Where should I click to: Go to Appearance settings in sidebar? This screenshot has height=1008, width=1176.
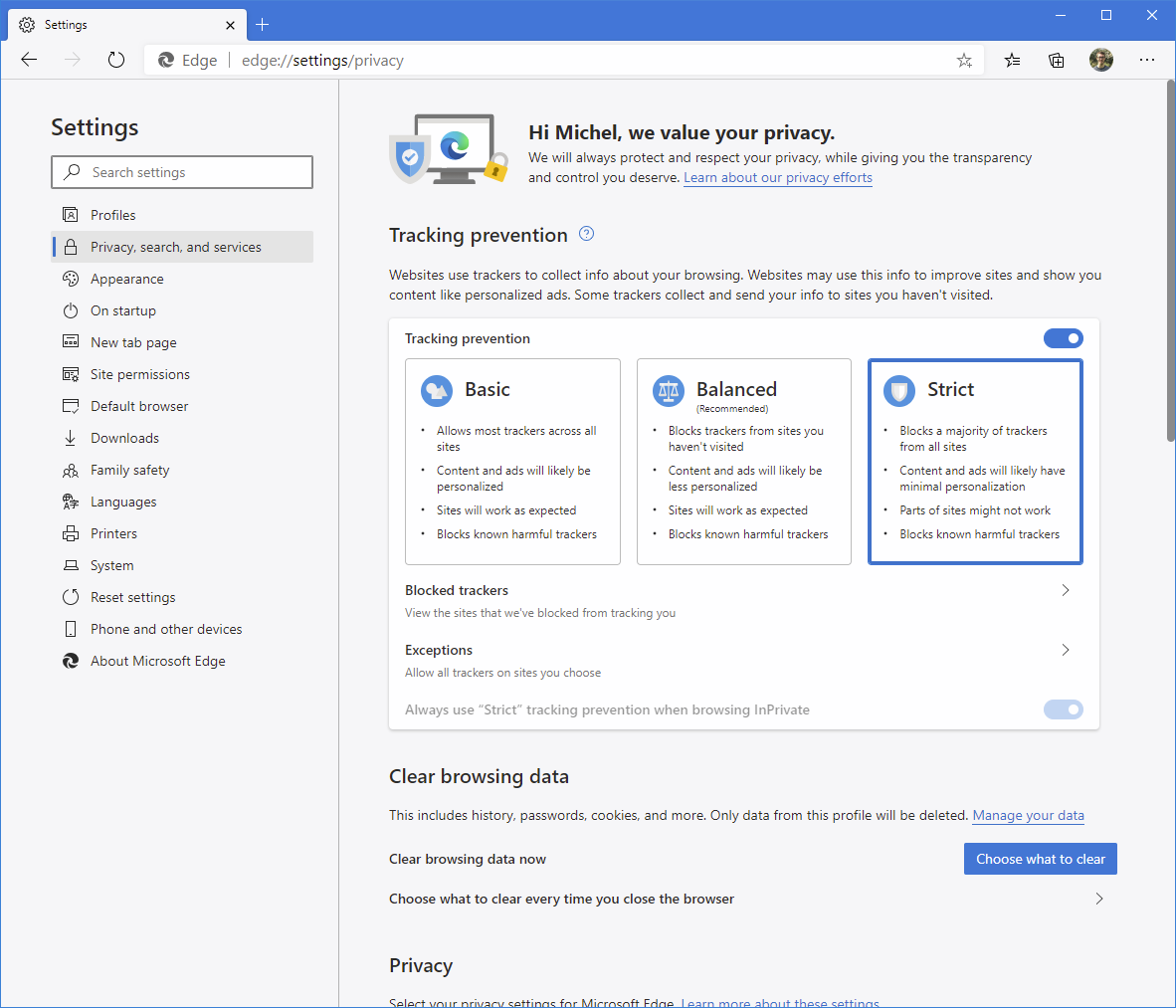(126, 279)
